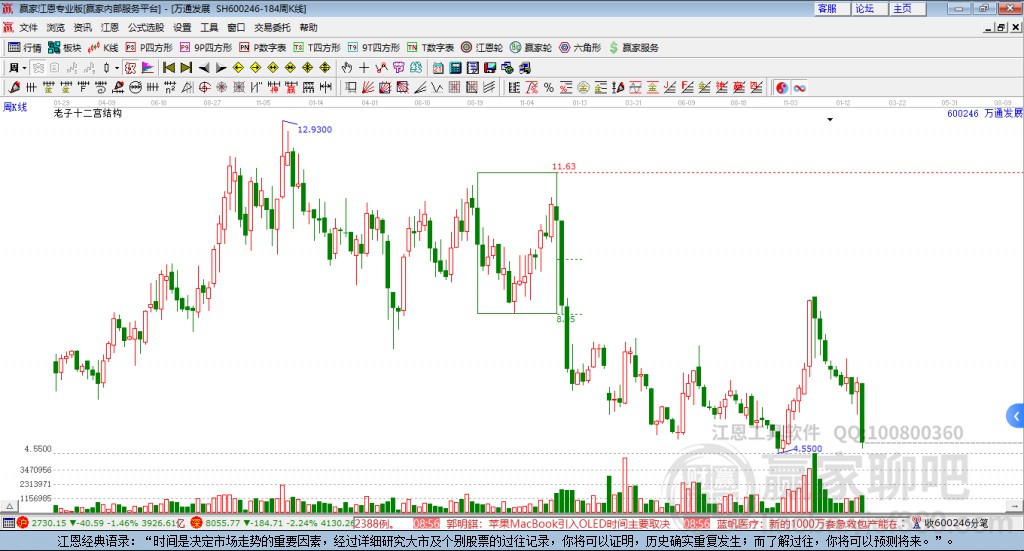The height and width of the screenshot is (551, 1024).
Task: Click the 4.5500 low price label
Action: point(808,449)
